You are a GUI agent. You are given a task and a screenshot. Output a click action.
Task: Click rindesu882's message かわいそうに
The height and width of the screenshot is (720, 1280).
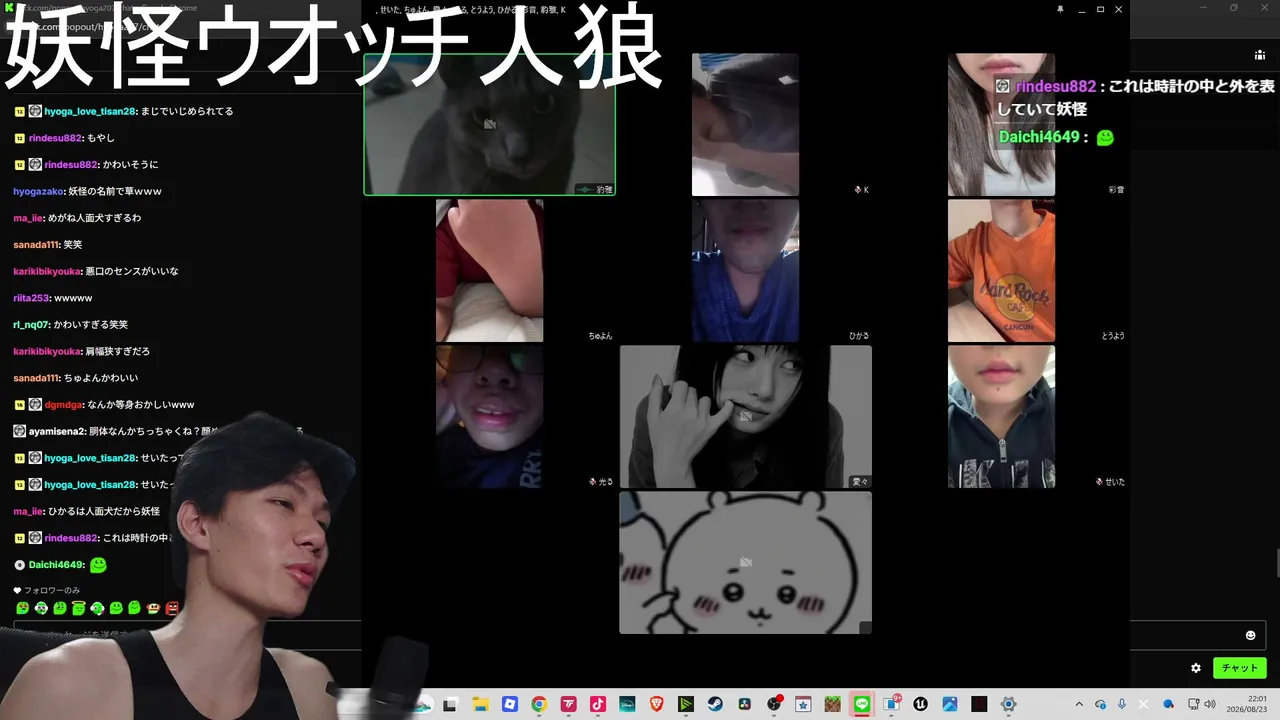[x=130, y=165]
